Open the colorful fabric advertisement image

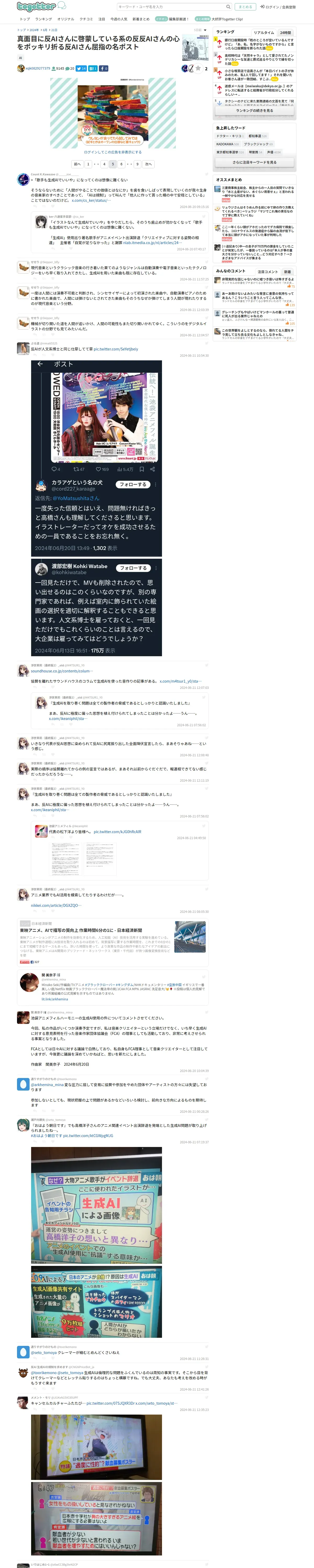pos(113,113)
